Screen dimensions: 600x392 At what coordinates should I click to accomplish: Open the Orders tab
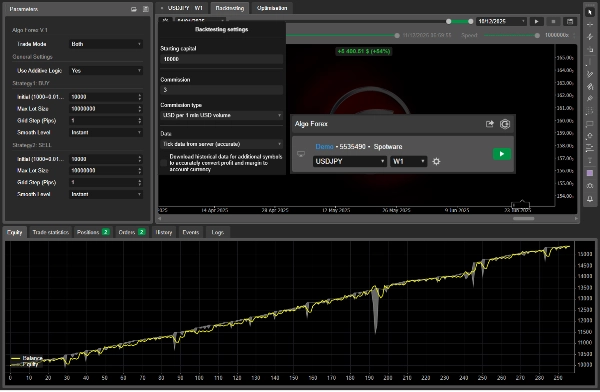(x=132, y=232)
